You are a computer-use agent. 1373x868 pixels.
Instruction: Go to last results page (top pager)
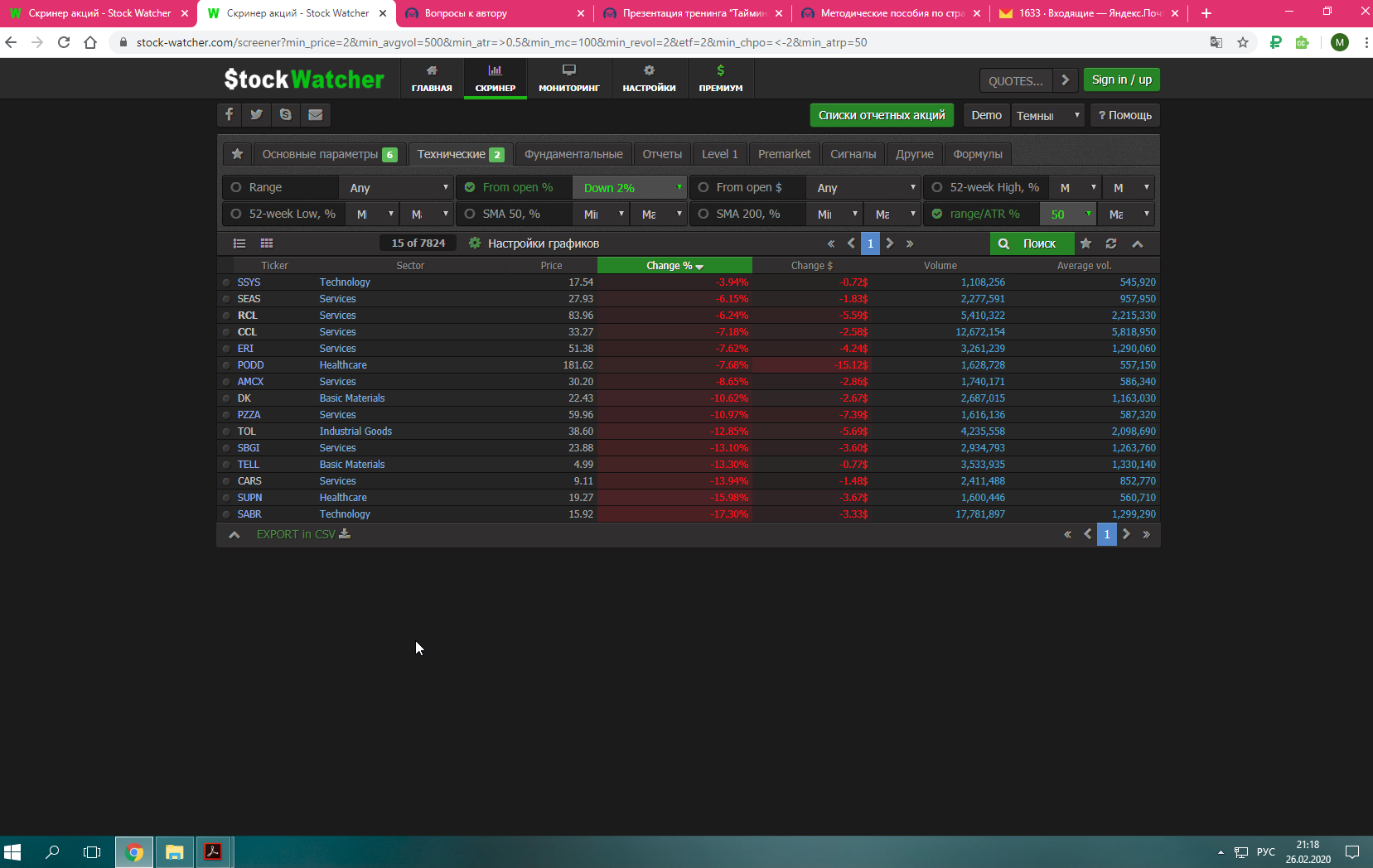click(x=910, y=244)
